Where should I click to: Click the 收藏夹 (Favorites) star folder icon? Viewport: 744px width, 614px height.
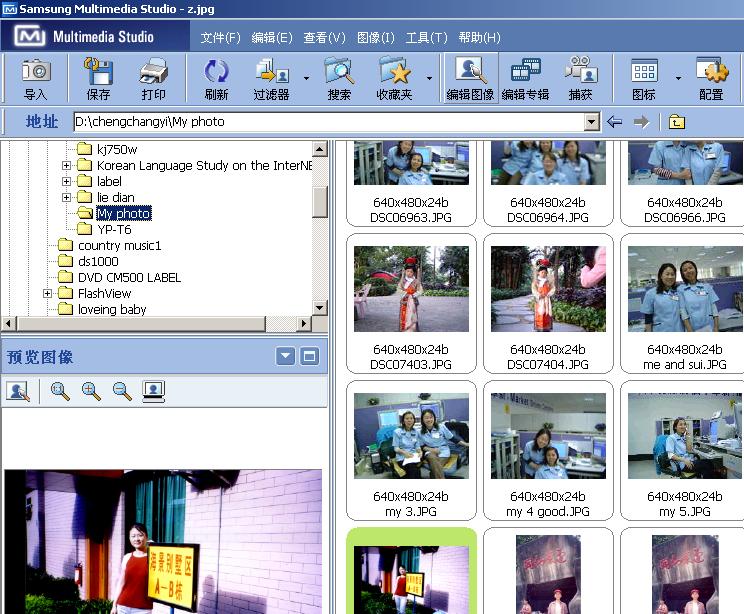[x=394, y=79]
